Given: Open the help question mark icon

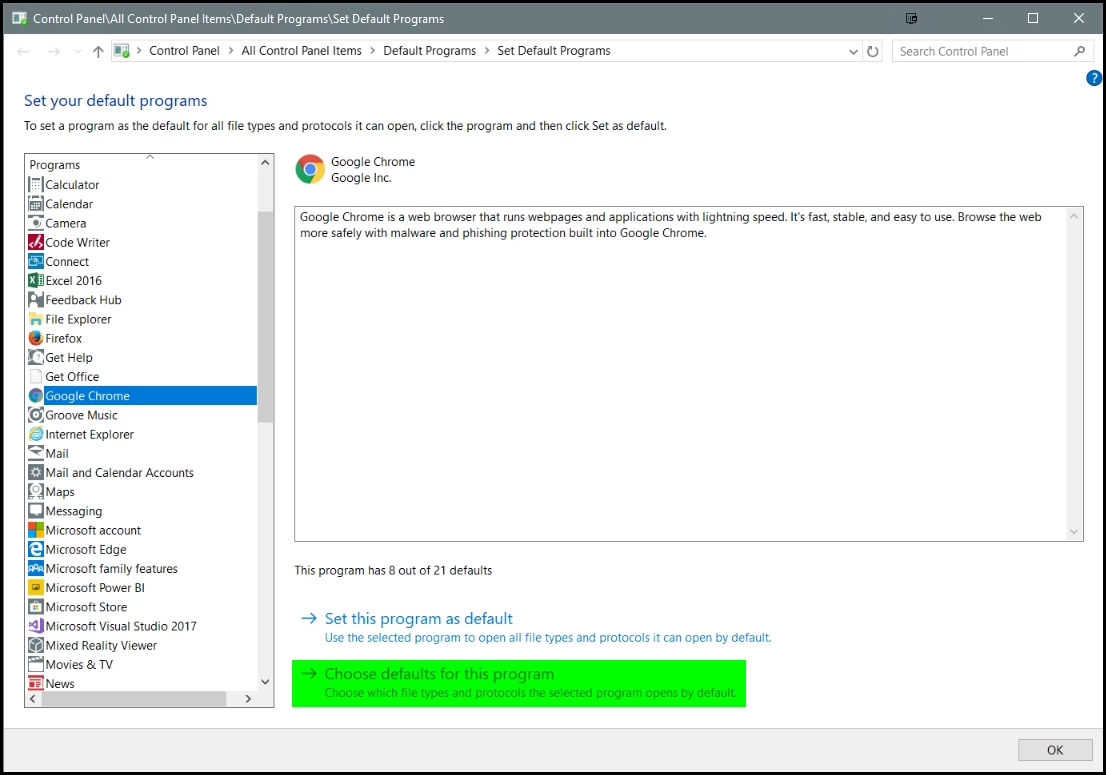Looking at the screenshot, I should 1094,78.
